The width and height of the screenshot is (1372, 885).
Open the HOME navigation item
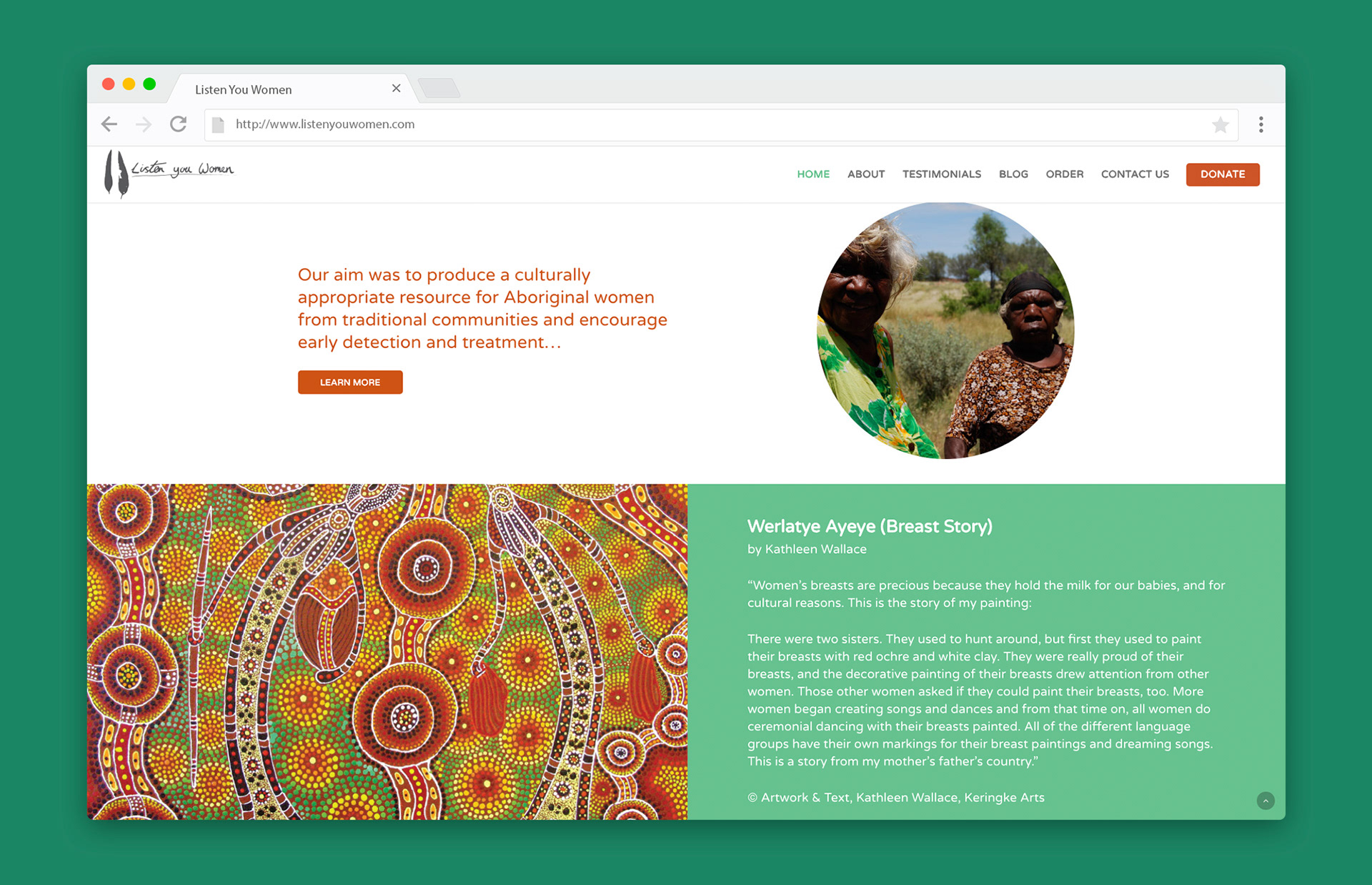813,174
